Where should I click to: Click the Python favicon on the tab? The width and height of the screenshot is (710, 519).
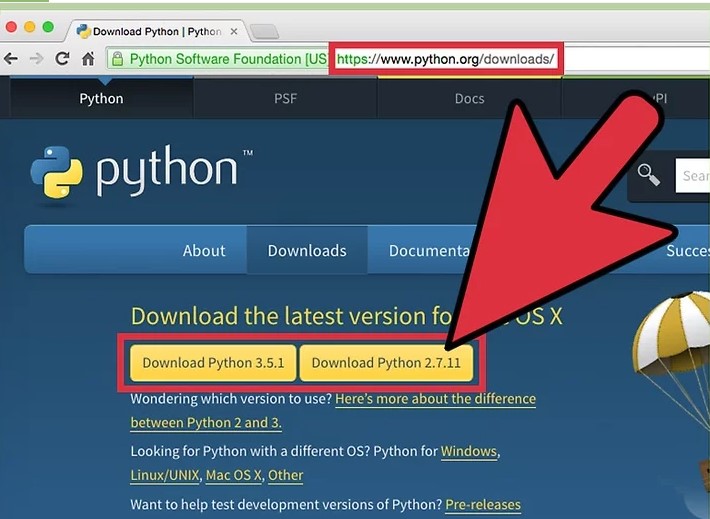tap(83, 31)
